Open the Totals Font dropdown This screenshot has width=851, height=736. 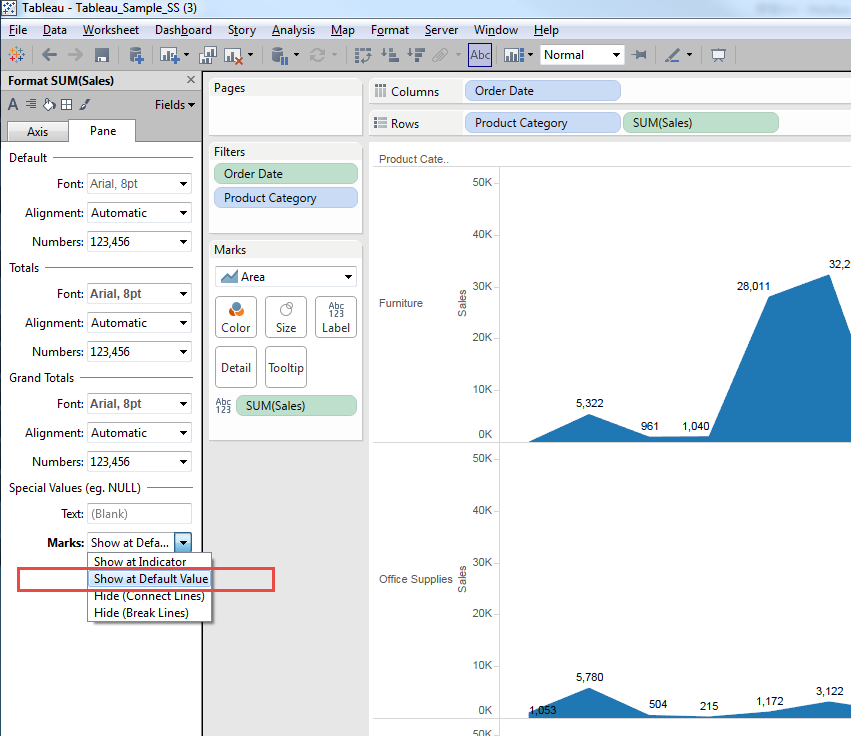[139, 294]
